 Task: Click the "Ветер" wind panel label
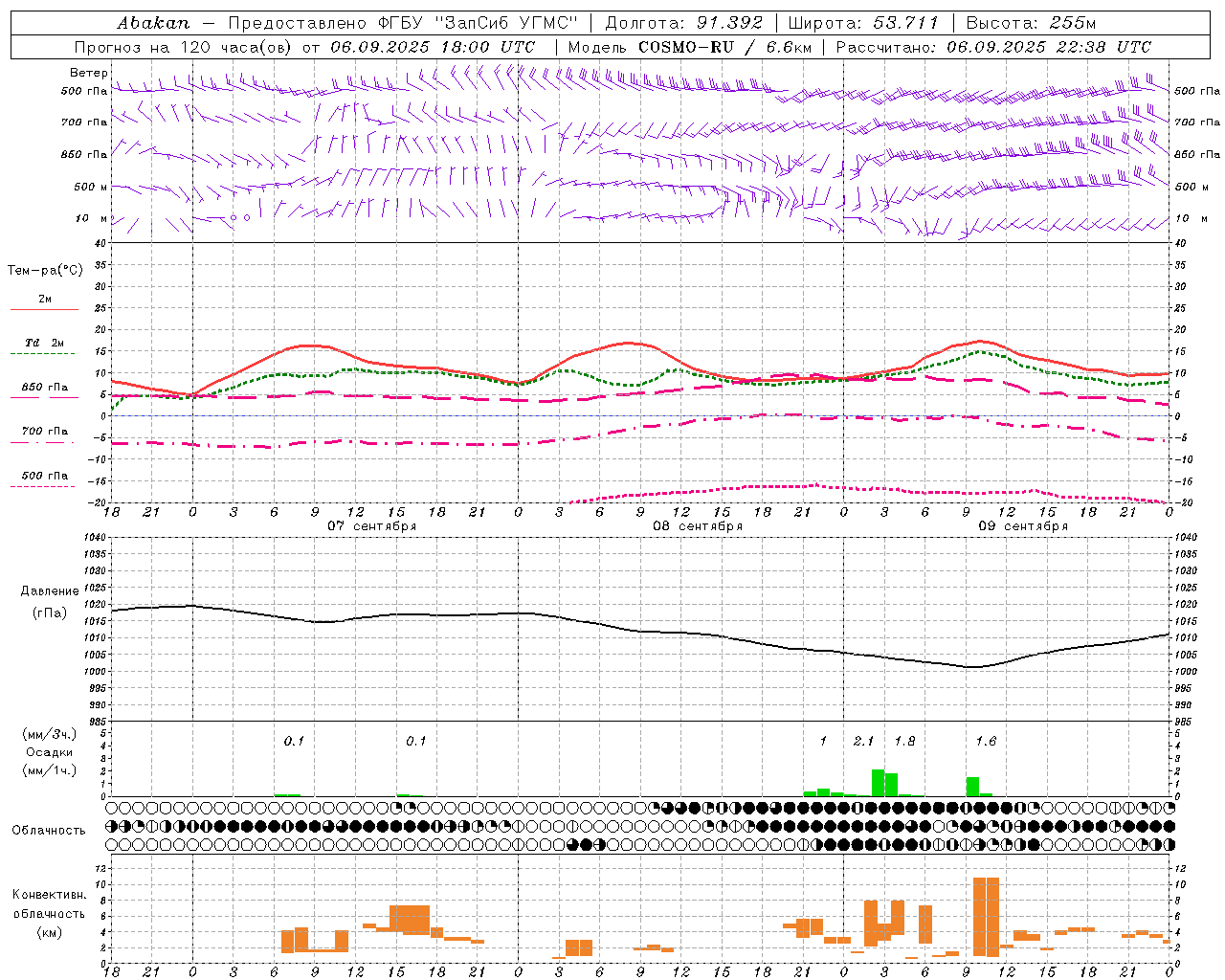(x=89, y=73)
